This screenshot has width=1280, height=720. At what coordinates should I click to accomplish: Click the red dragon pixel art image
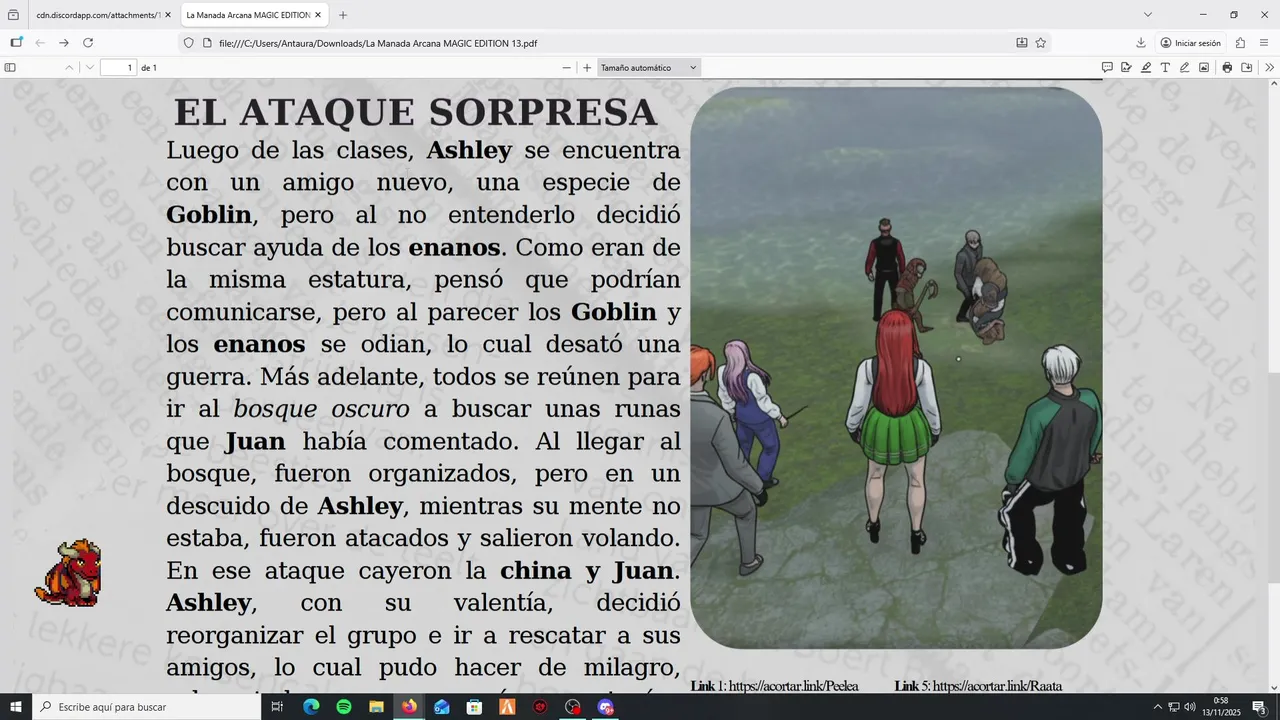pos(69,573)
